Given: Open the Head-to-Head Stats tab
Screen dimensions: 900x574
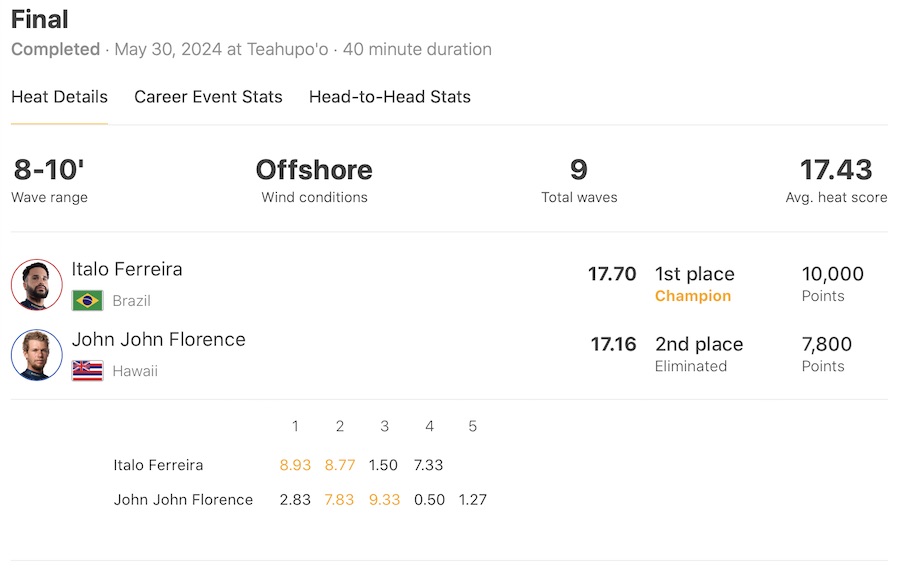Looking at the screenshot, I should pyautogui.click(x=390, y=97).
